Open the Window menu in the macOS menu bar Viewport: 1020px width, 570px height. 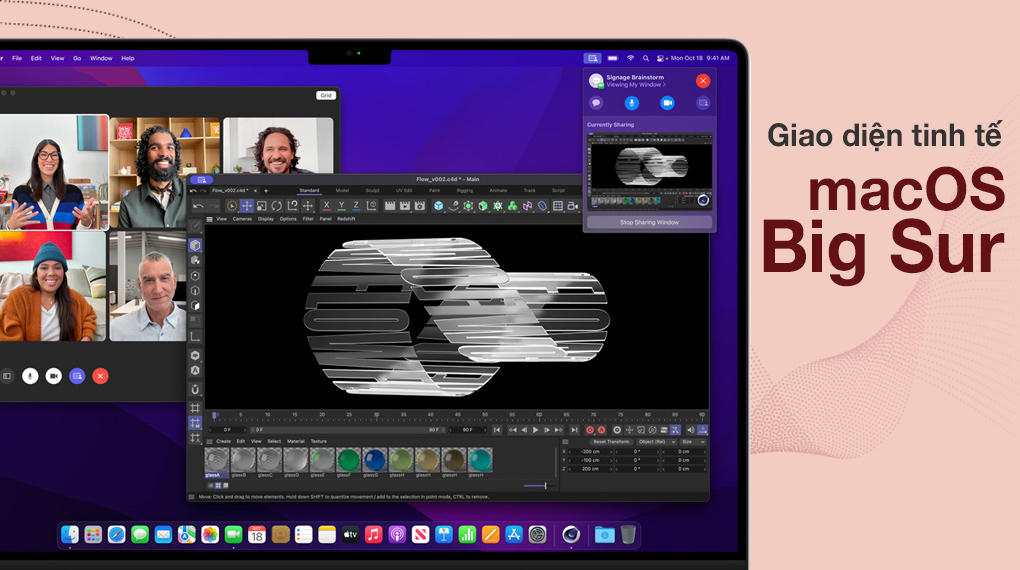(x=101, y=58)
